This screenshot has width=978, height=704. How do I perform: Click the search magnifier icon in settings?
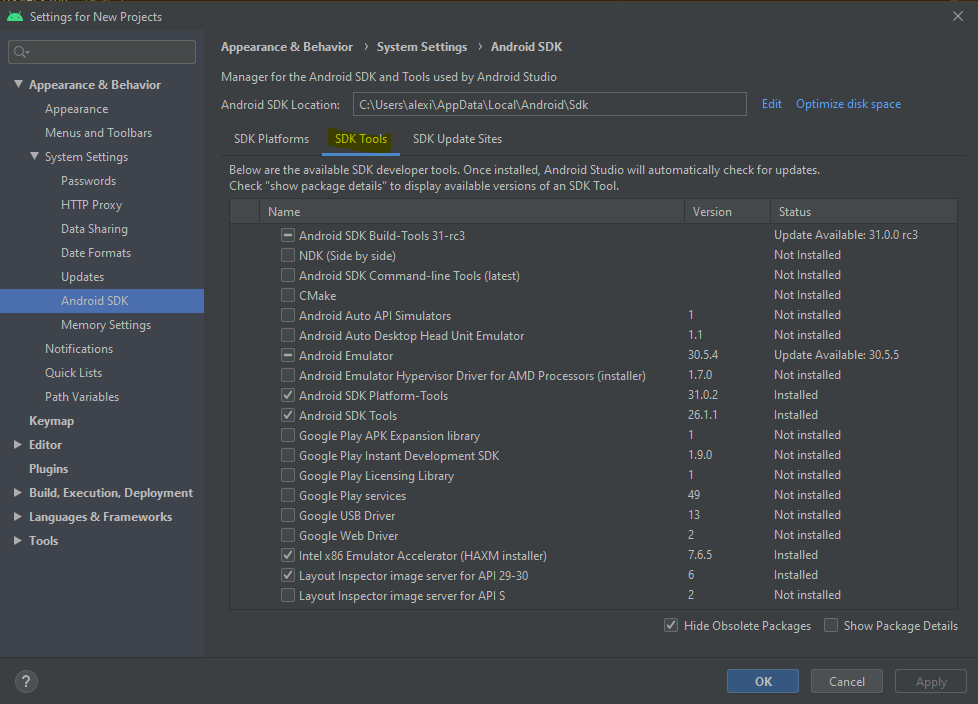(21, 52)
